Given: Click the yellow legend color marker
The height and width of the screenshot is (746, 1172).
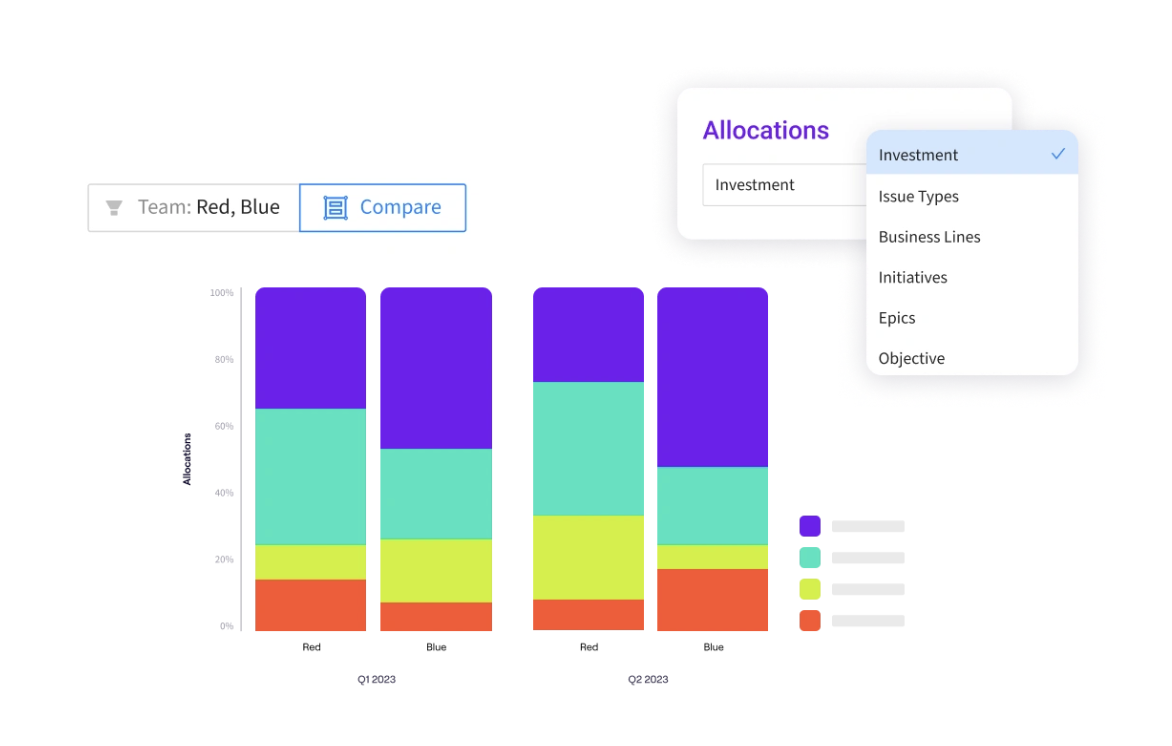Looking at the screenshot, I should [809, 589].
